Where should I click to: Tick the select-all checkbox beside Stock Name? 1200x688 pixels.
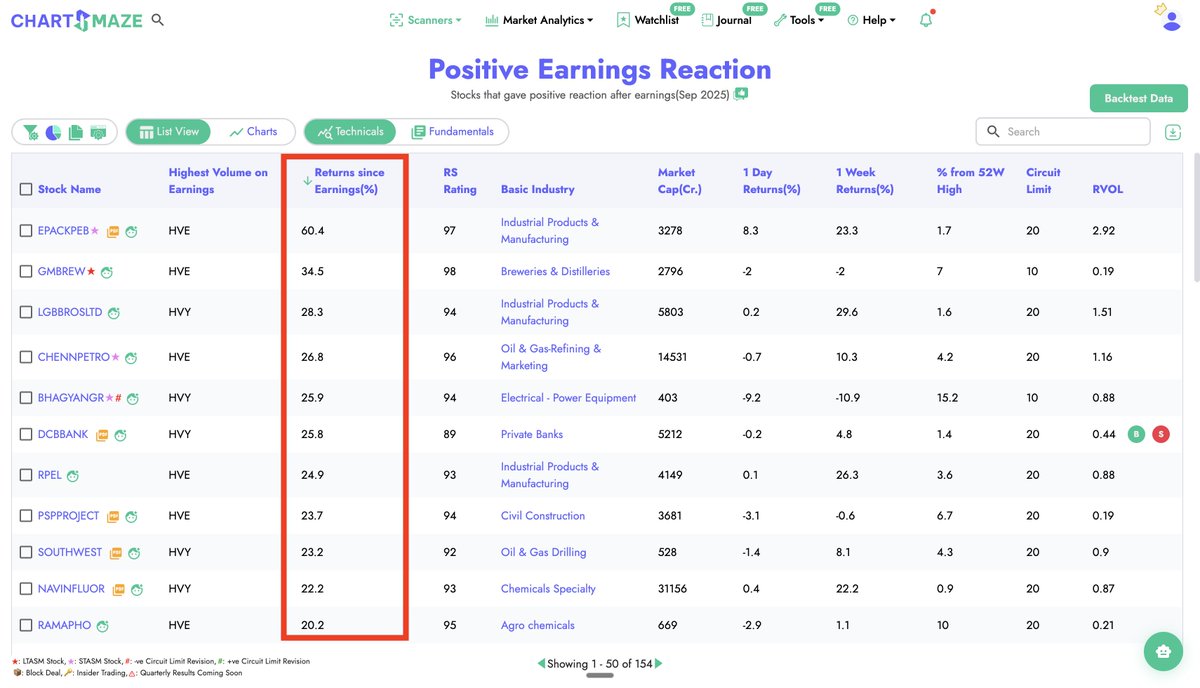(x=26, y=189)
